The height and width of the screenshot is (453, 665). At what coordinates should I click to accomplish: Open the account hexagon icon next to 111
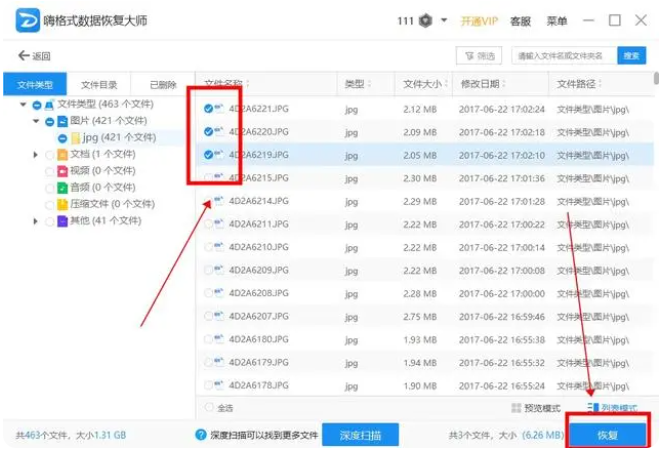[x=425, y=21]
